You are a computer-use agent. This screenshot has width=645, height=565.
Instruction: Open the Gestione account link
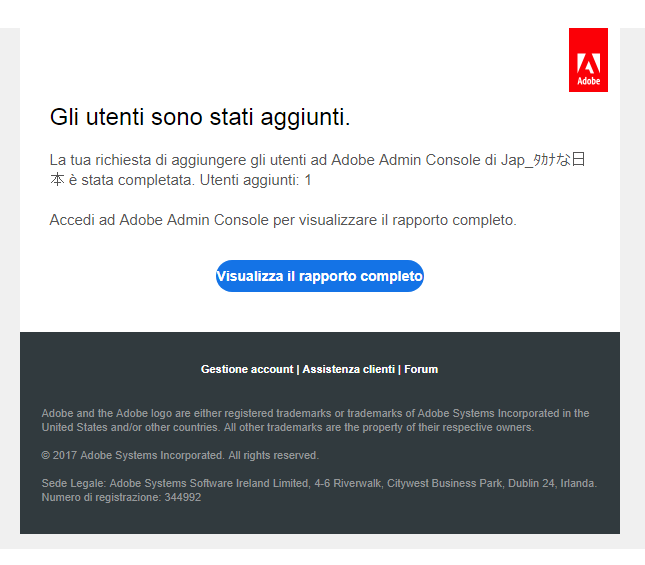coord(247,369)
